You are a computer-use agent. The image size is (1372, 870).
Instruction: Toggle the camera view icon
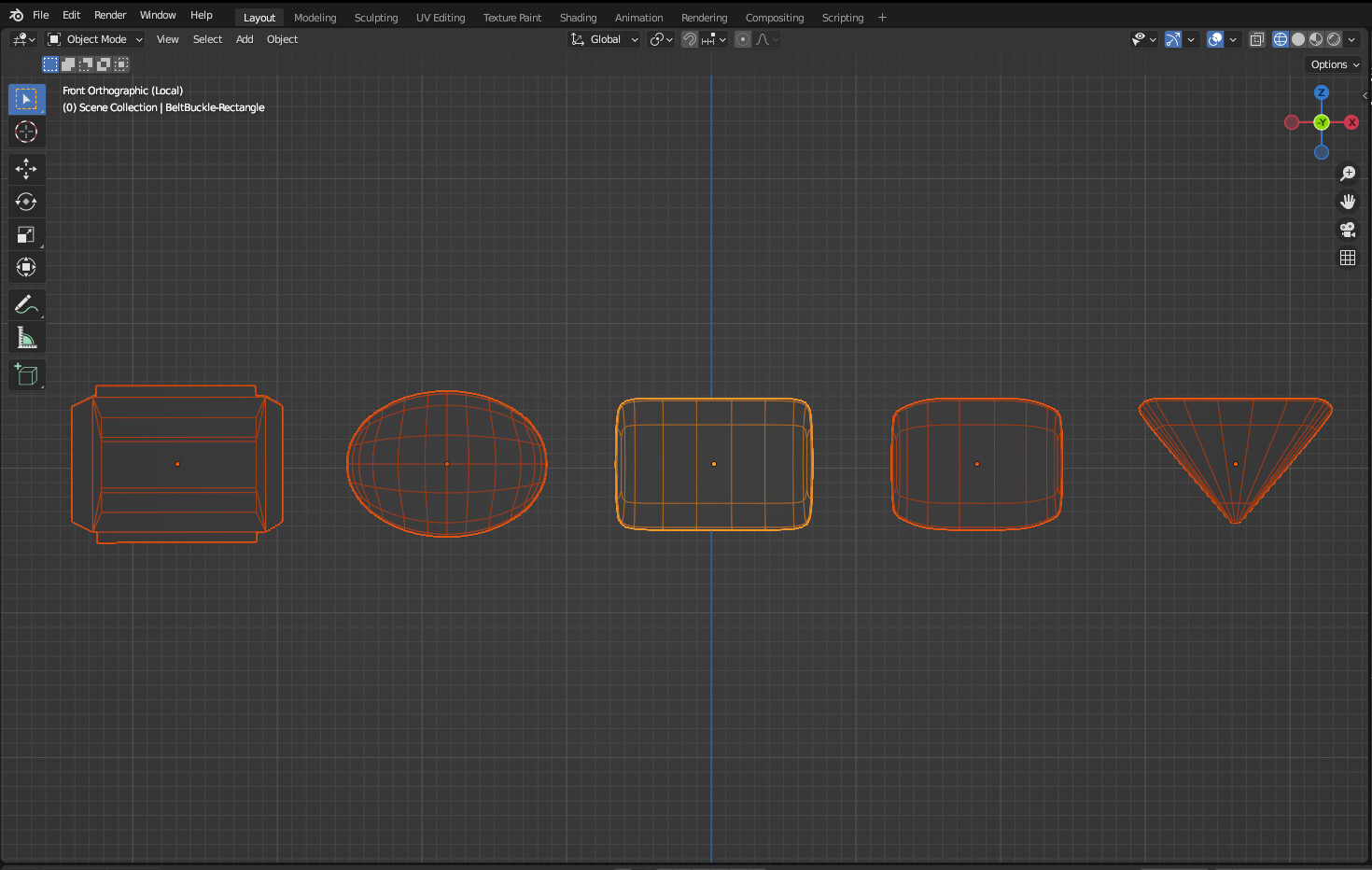point(1348,230)
